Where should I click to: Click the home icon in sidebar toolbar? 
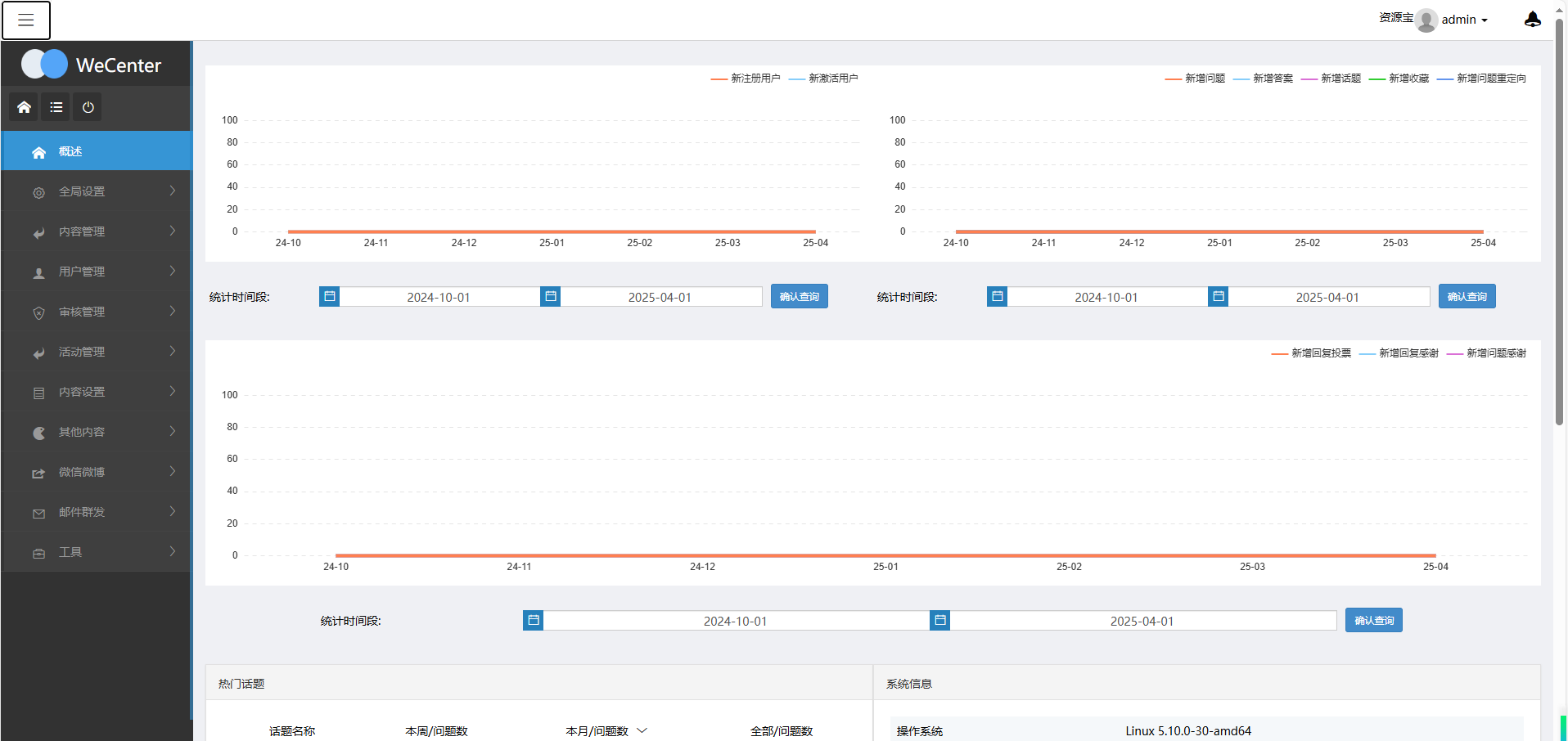tap(24, 107)
